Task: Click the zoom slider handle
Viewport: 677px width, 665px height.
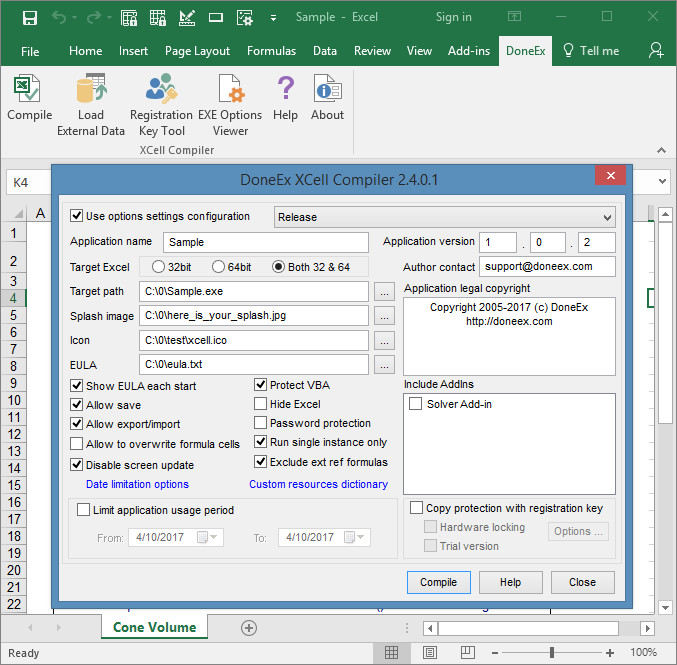Action: point(552,653)
